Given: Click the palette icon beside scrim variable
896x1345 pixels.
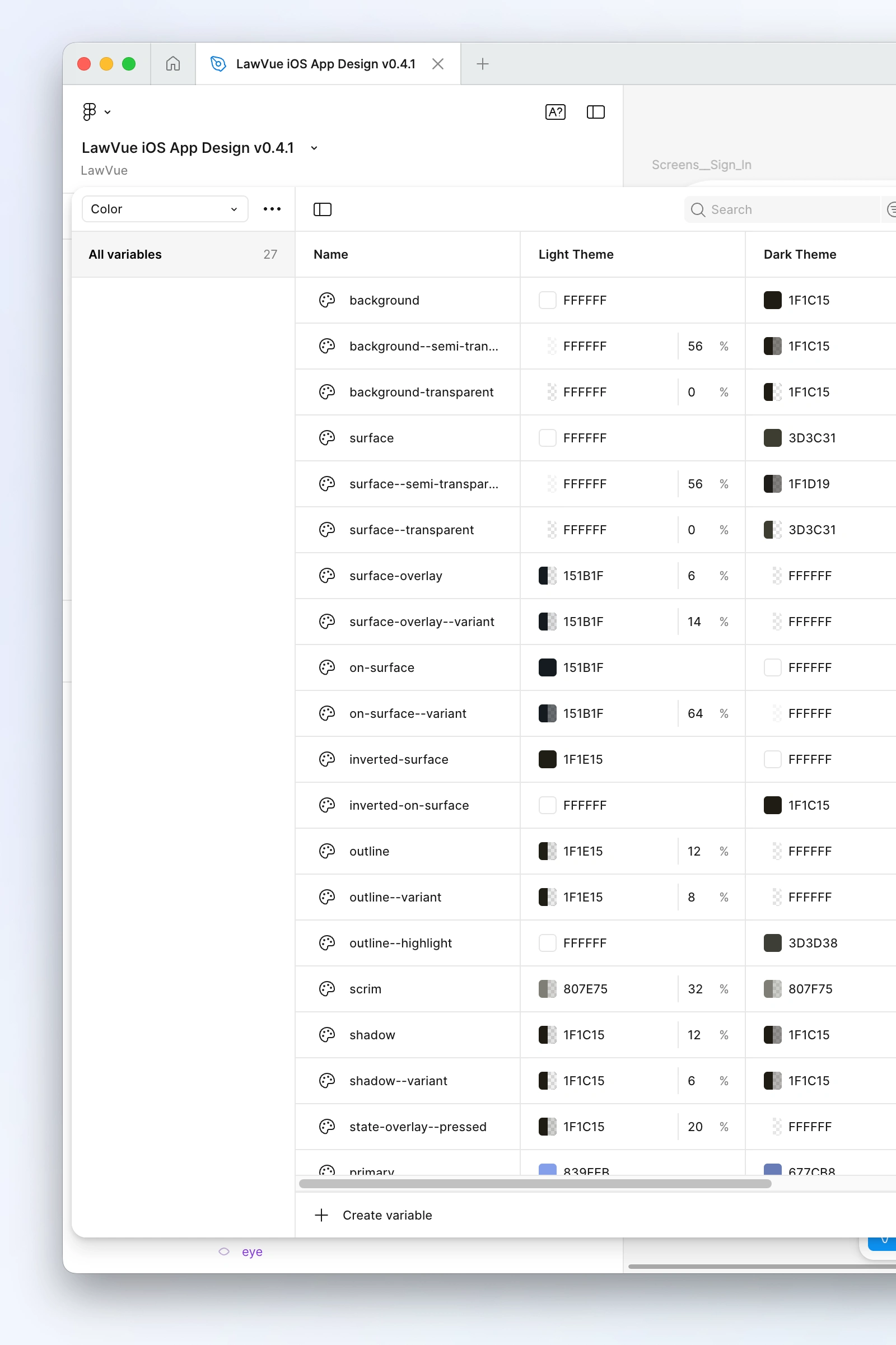Looking at the screenshot, I should point(326,989).
